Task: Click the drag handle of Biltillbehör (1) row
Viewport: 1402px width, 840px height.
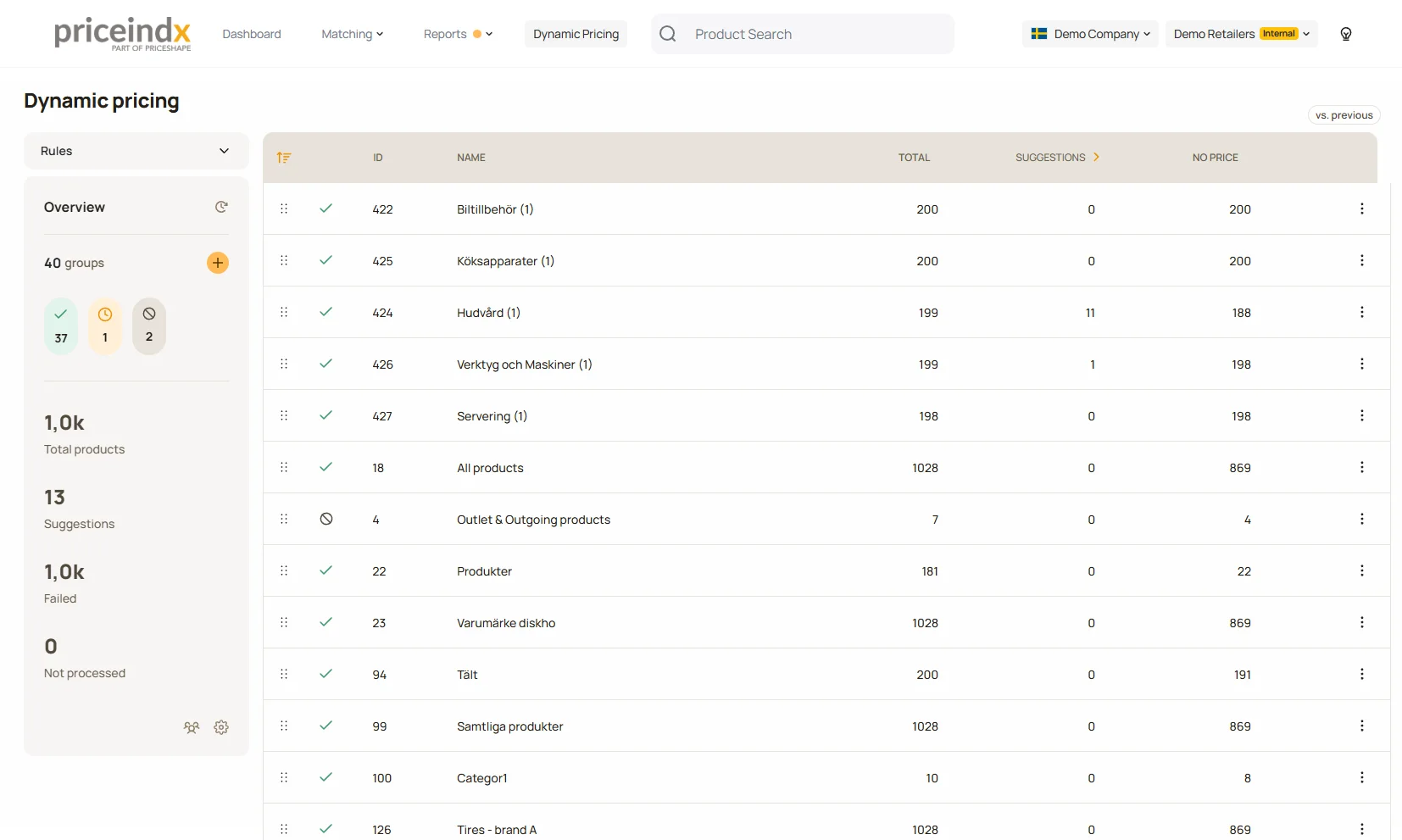Action: 284,209
